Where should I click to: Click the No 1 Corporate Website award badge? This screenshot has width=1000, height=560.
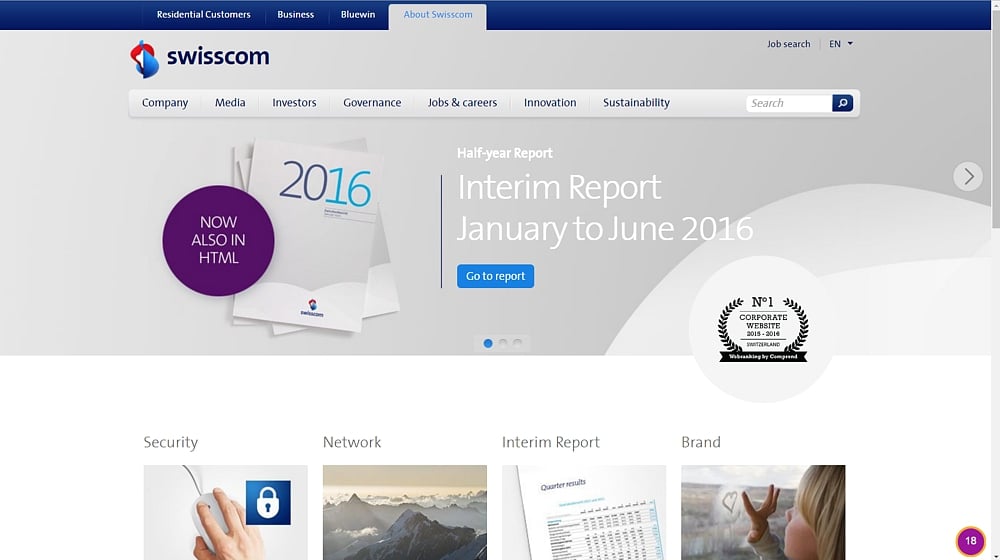pos(763,329)
